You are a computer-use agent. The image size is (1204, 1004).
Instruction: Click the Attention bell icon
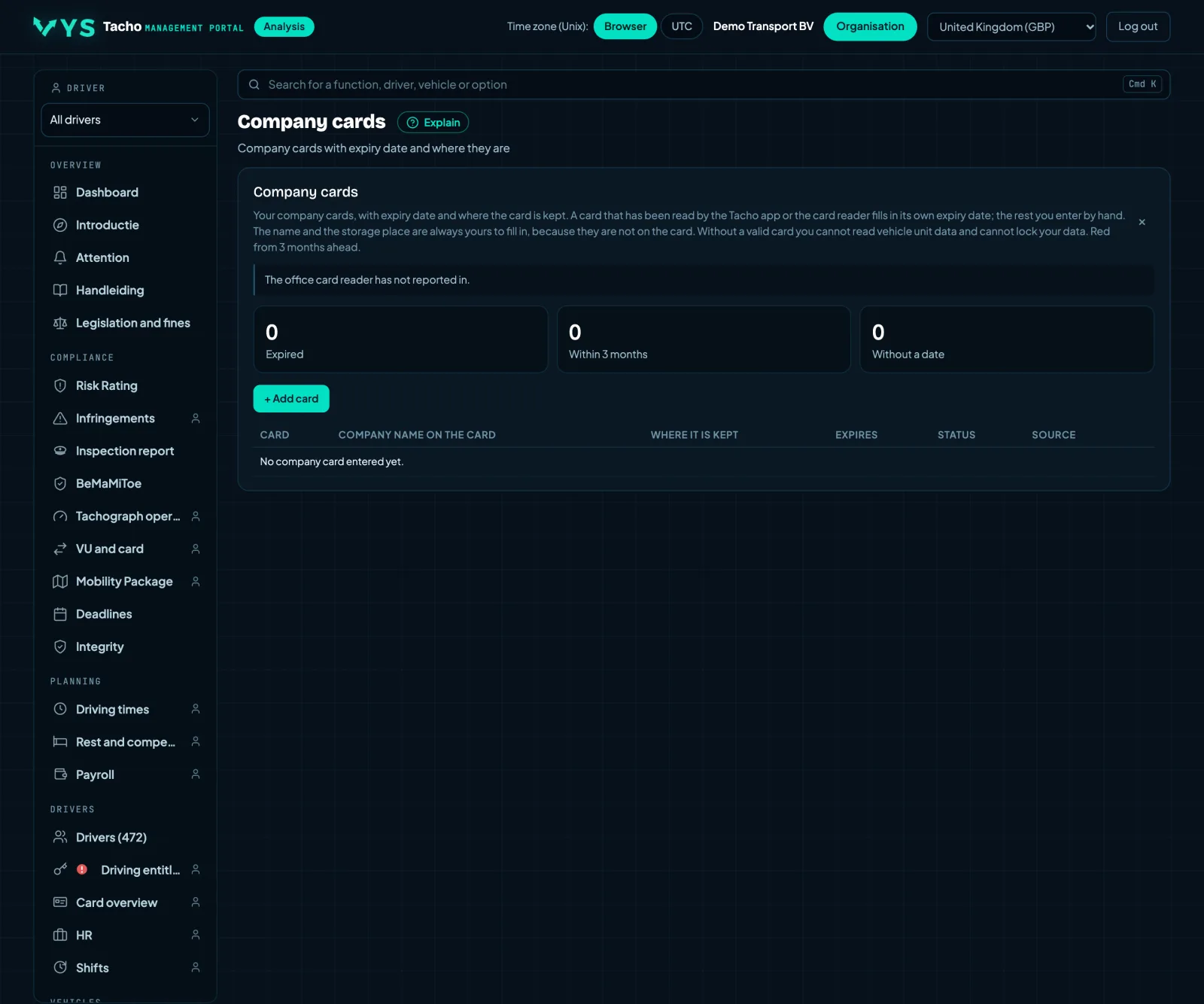(60, 257)
